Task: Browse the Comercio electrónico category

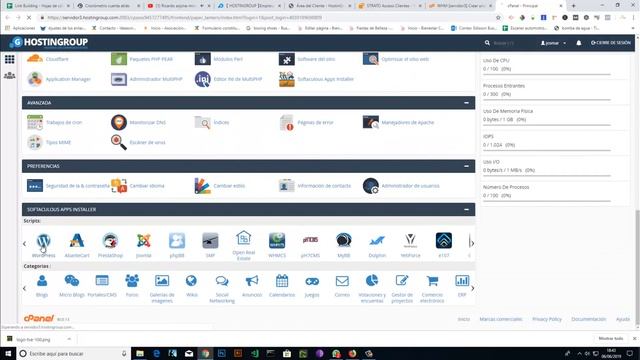Action: (432, 289)
